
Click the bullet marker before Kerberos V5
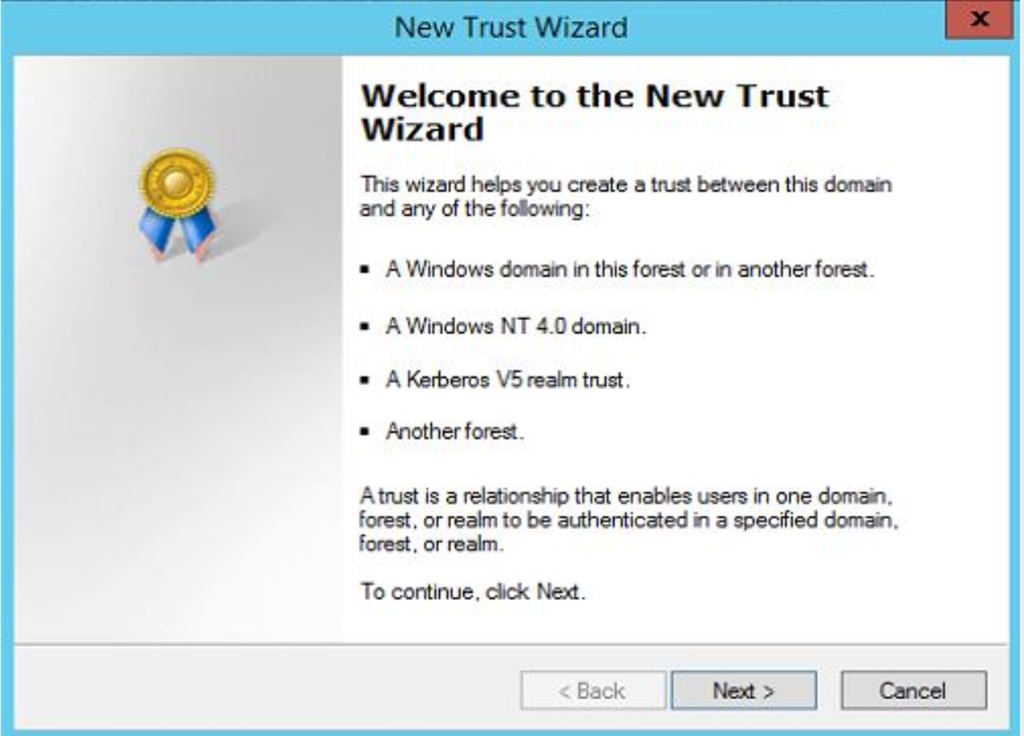click(x=365, y=380)
